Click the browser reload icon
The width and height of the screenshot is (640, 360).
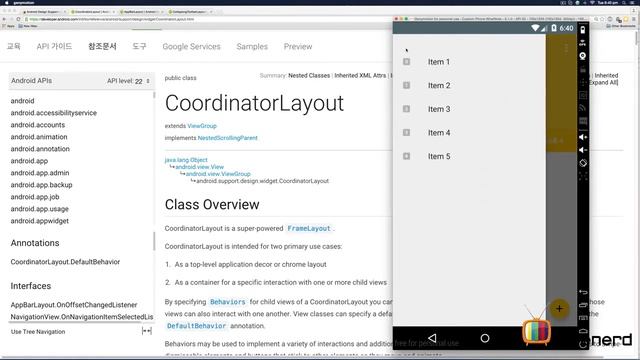coord(18,19)
